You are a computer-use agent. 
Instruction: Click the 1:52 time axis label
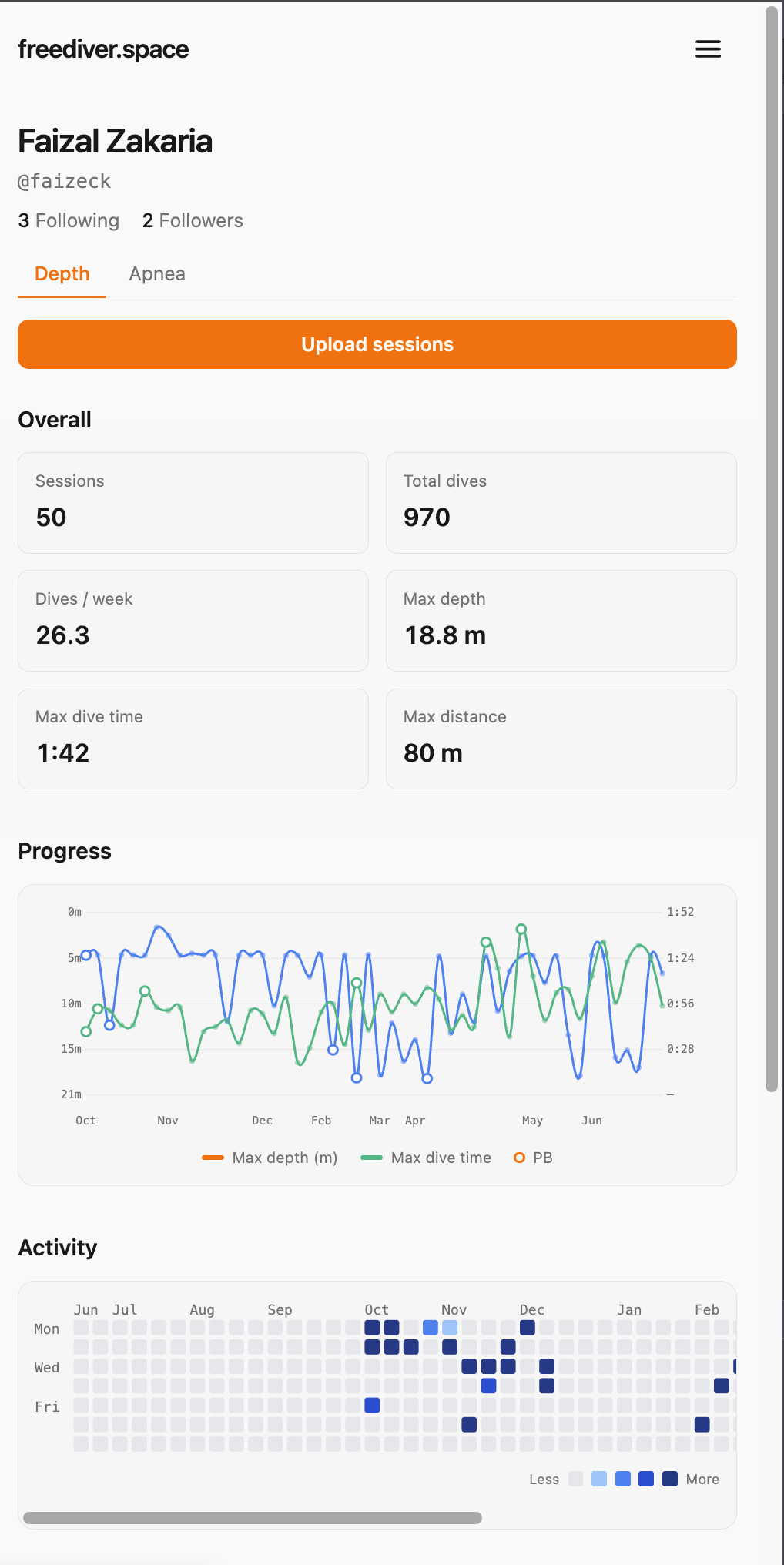point(681,912)
